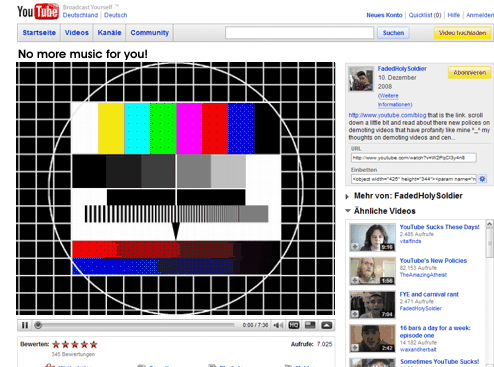Click the 'Aufrufe: 7.025' view count
This screenshot has height=367, width=494.
(311, 344)
